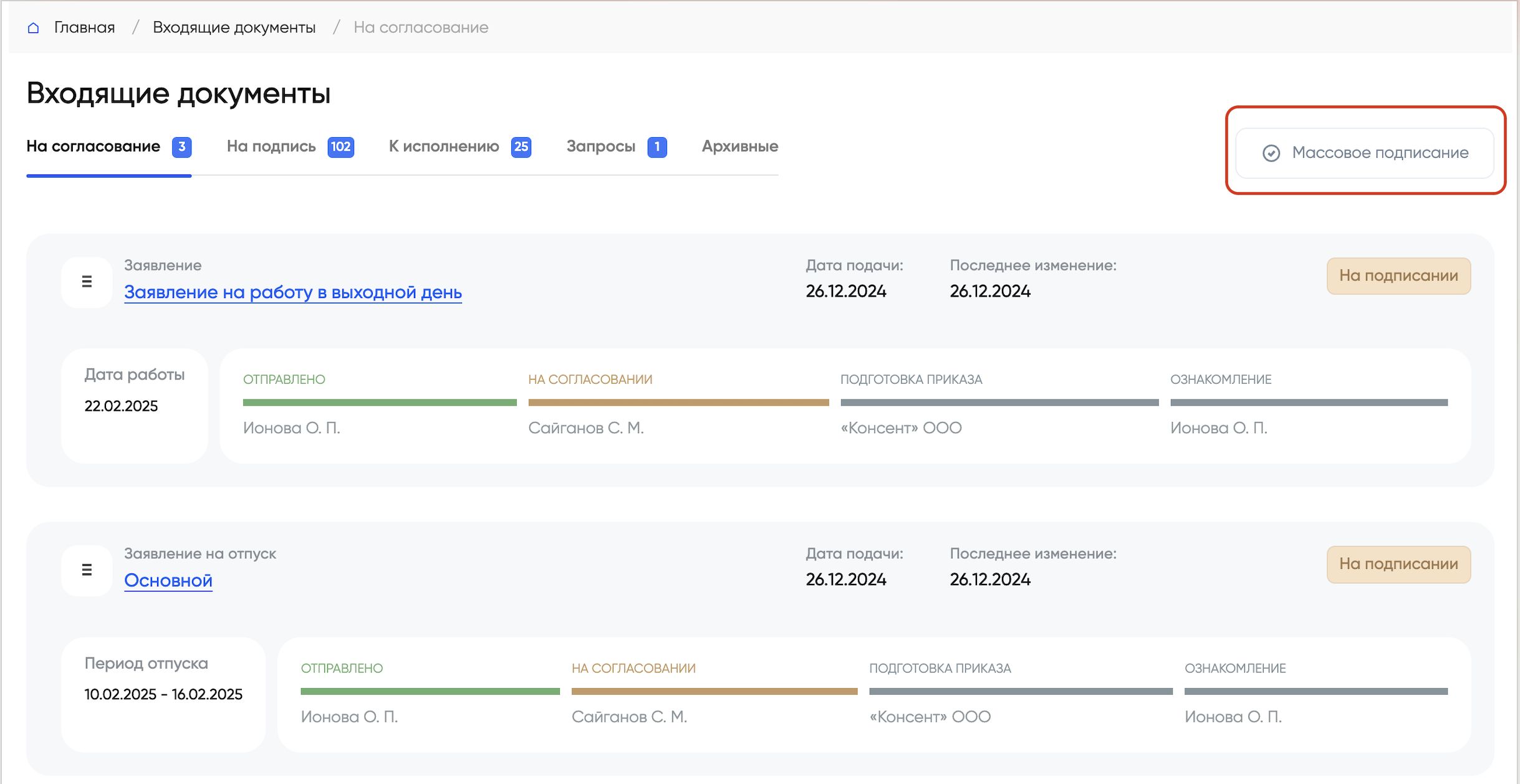The width and height of the screenshot is (1520, 784).
Task: Click the blue 3 badge on На согласование
Action: [x=181, y=147]
